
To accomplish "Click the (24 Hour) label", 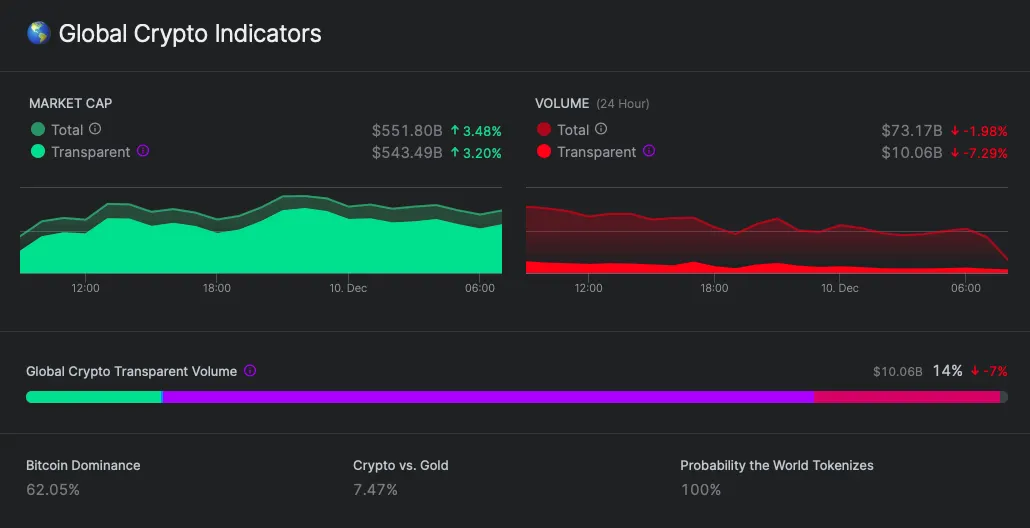I will tap(623, 104).
